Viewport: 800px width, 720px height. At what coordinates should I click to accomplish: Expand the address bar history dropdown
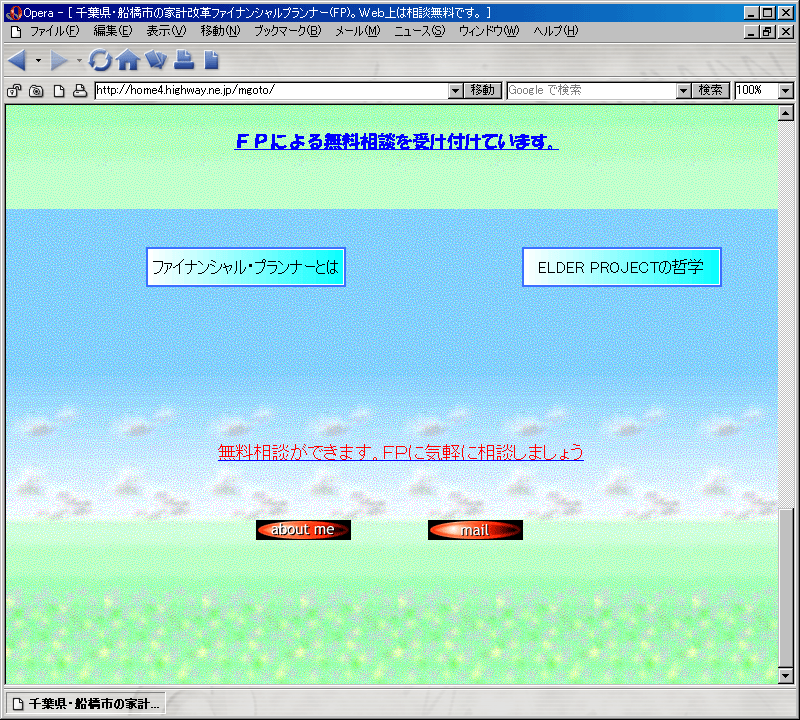[x=456, y=91]
